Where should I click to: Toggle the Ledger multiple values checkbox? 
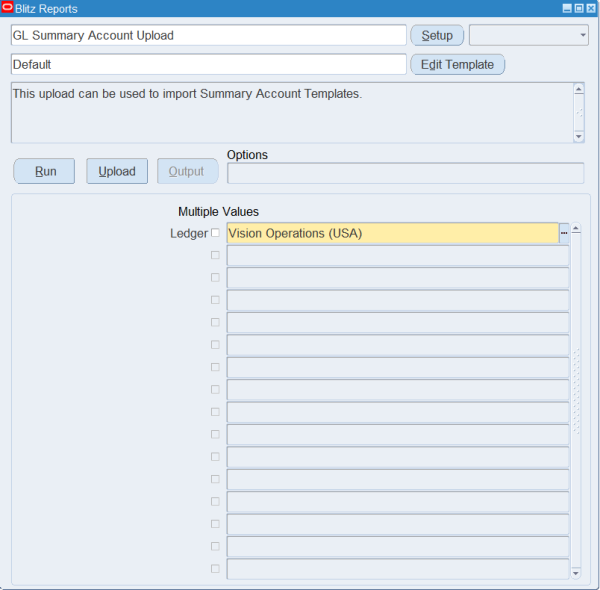pyautogui.click(x=215, y=233)
